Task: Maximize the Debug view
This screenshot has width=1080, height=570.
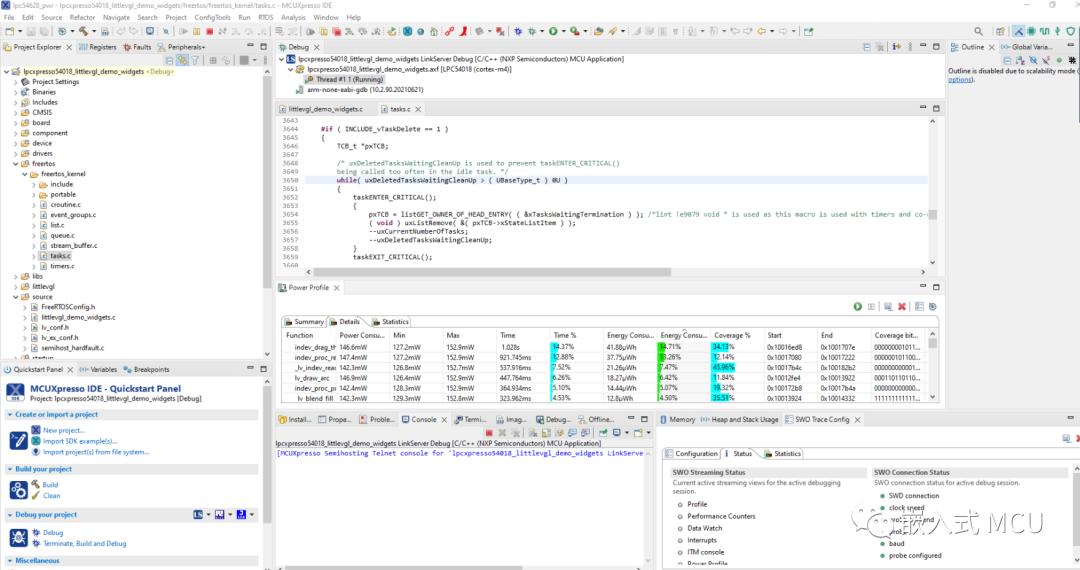Action: 936,47
